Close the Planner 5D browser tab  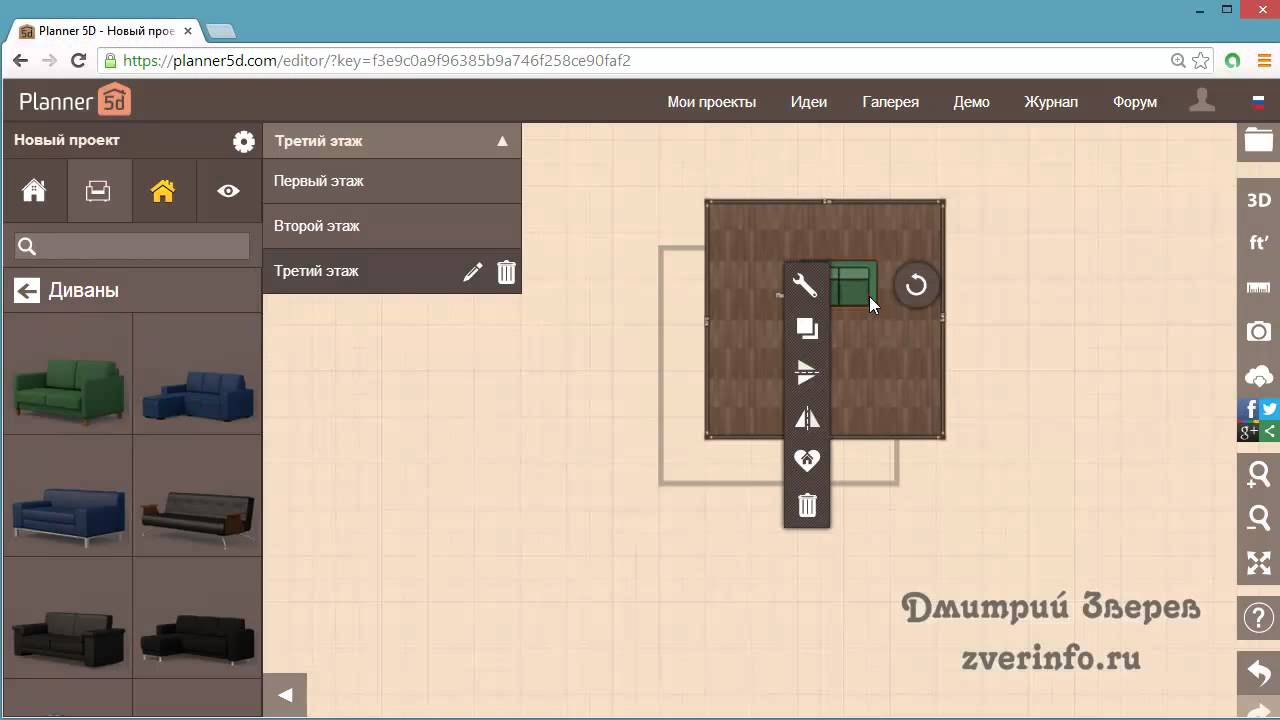(188, 31)
